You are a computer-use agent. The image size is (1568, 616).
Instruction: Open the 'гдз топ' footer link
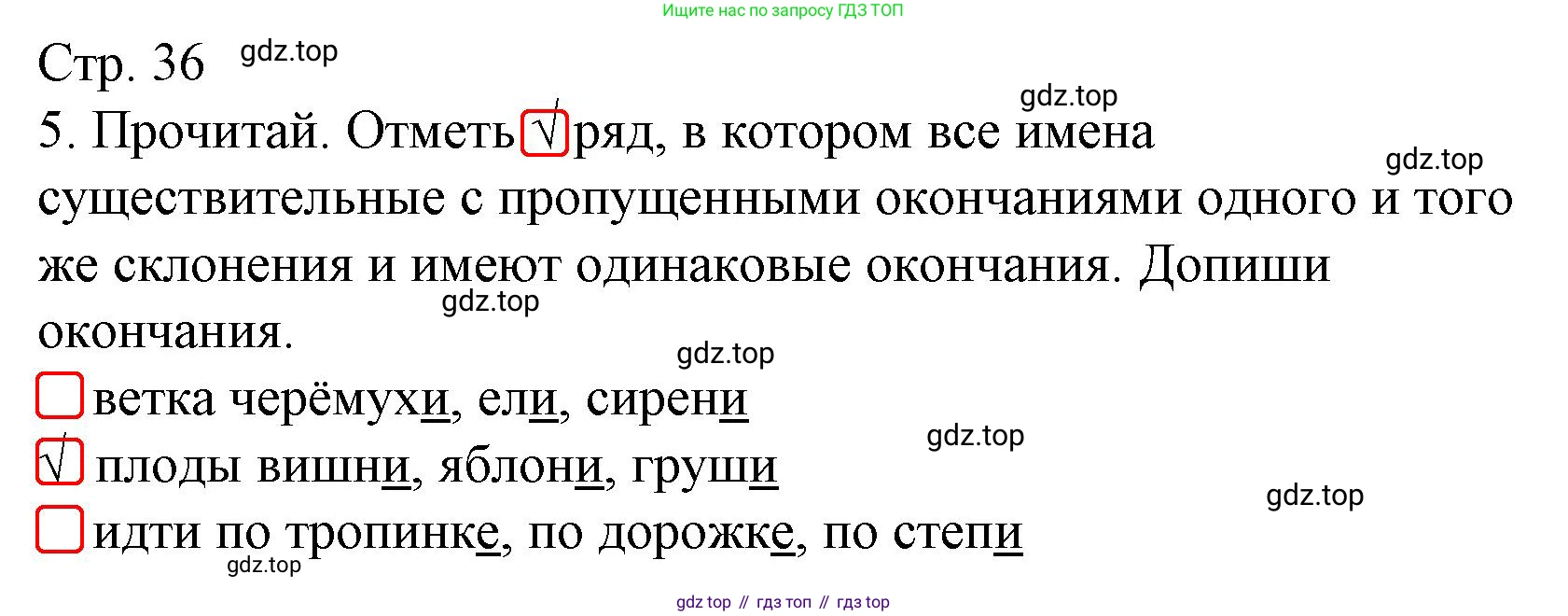pos(784,602)
